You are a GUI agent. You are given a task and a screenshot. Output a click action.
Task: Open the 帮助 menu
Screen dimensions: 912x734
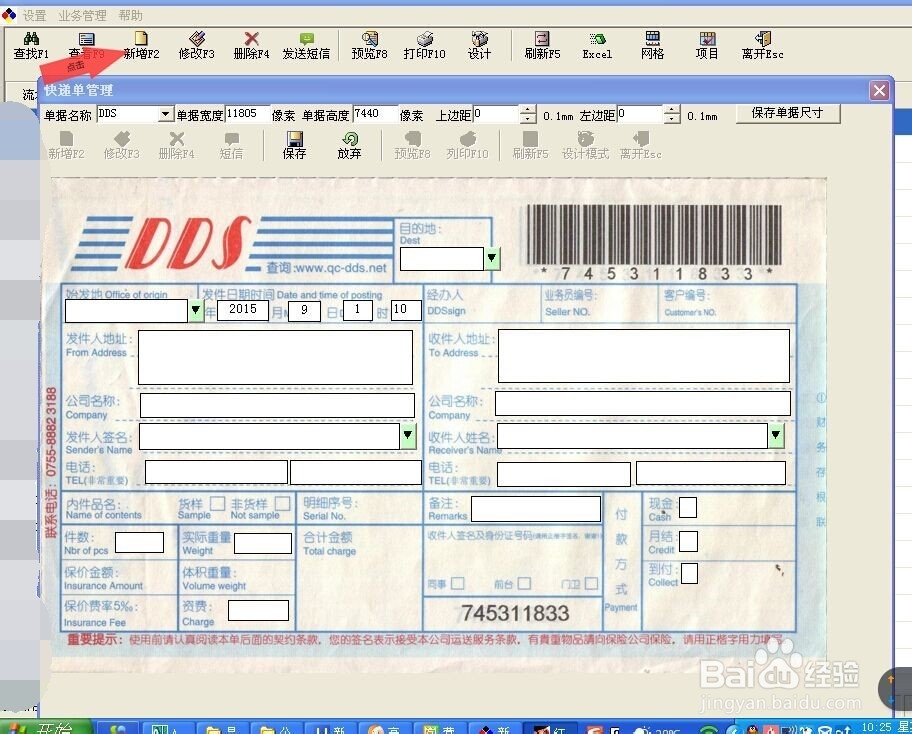click(130, 15)
